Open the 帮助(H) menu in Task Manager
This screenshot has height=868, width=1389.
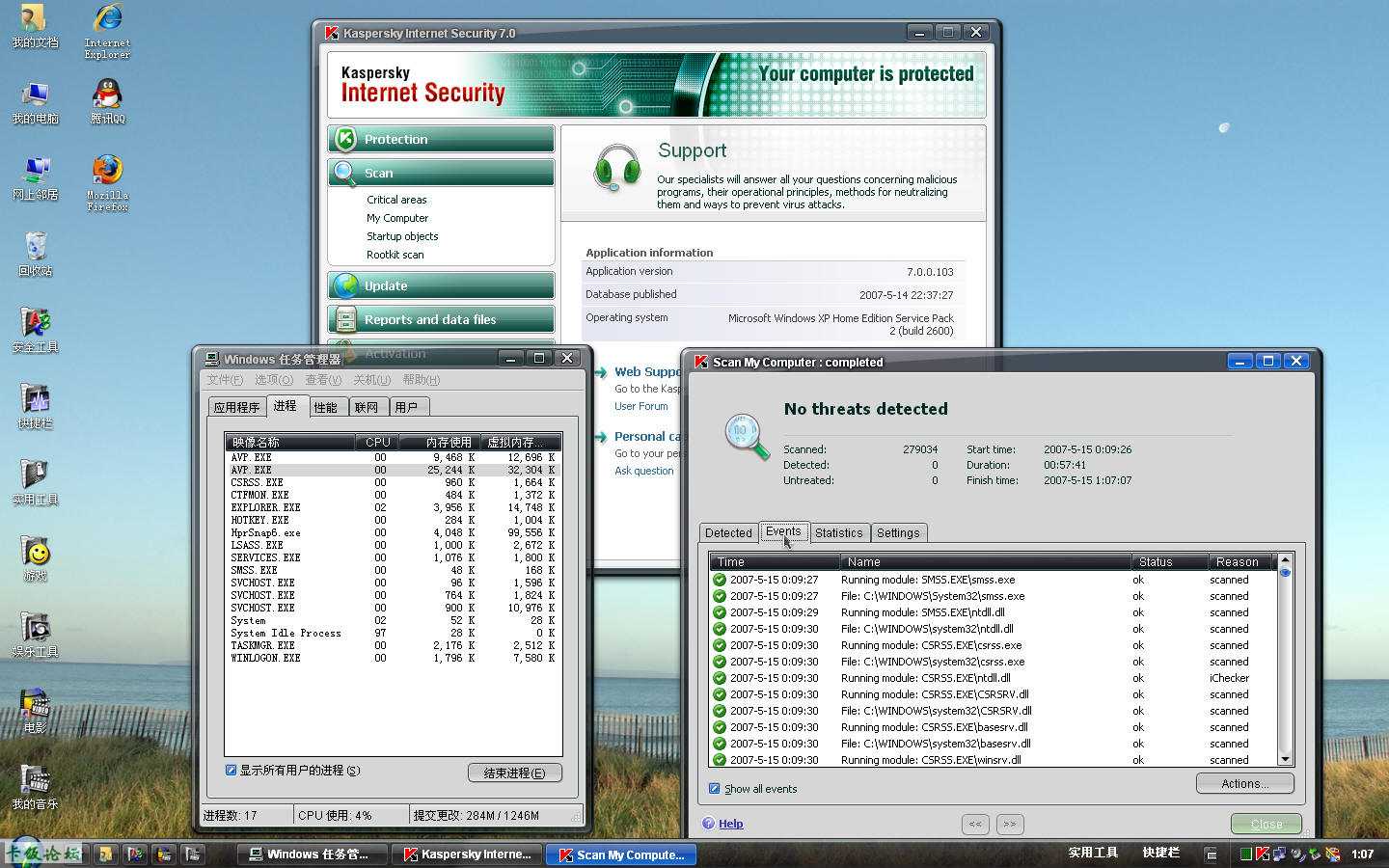coord(422,380)
